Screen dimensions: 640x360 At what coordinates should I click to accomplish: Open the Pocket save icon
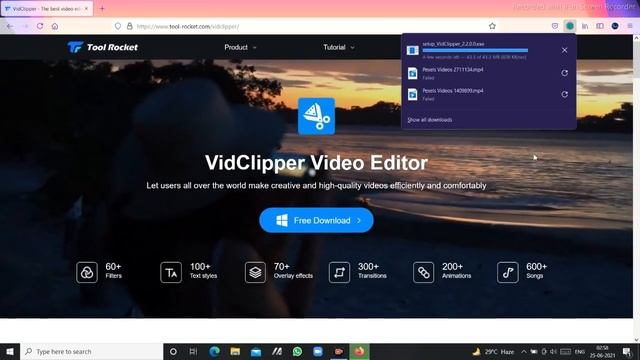pos(555,26)
